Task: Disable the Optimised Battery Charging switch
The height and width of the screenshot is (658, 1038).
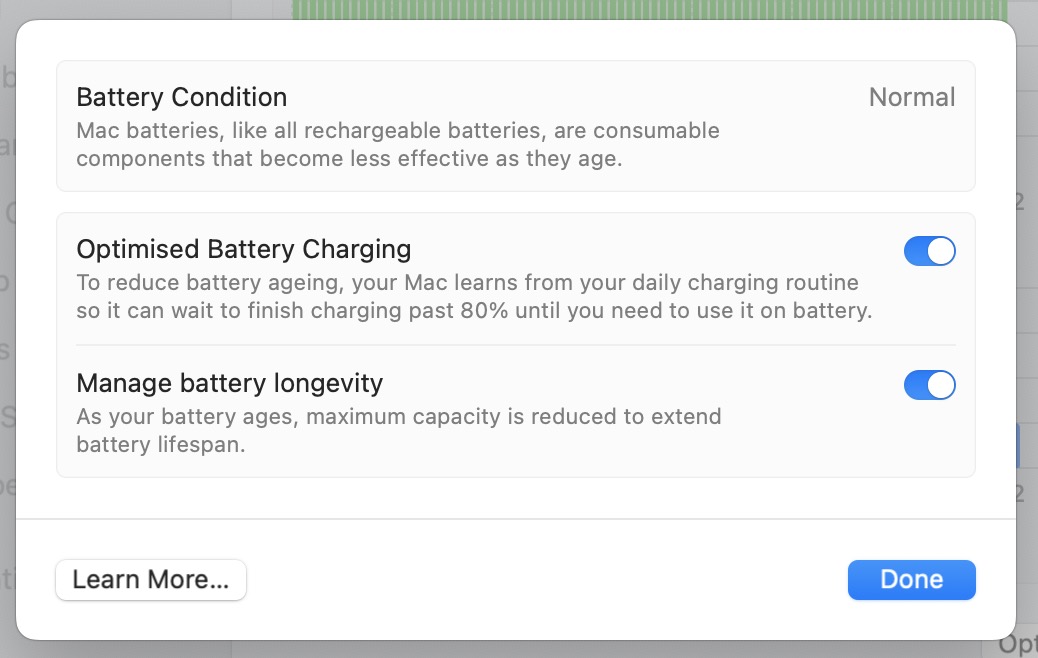Action: click(929, 251)
